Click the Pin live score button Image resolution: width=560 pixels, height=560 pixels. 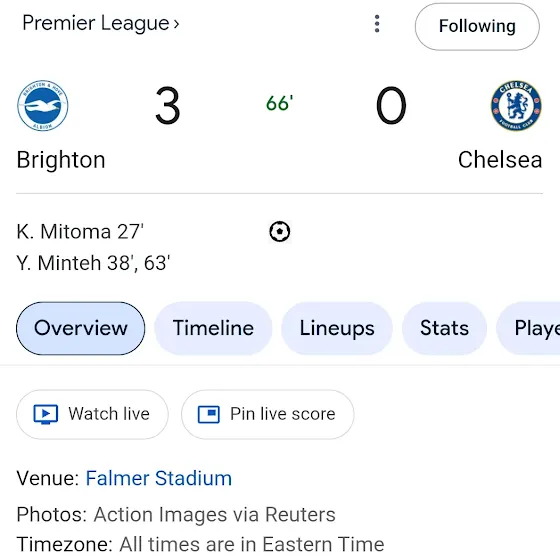point(268,414)
